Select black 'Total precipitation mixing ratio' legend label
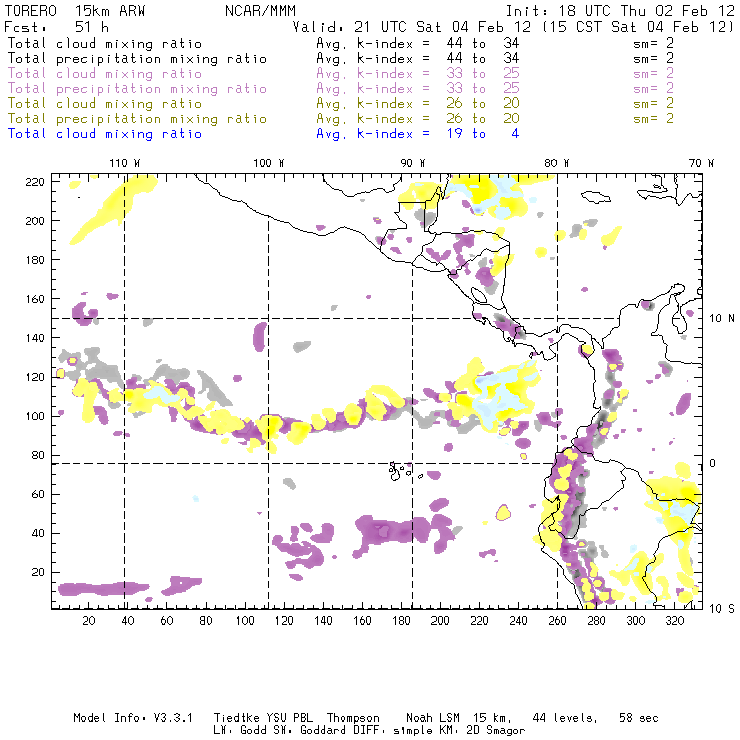The width and height of the screenshot is (740, 740). [137, 59]
